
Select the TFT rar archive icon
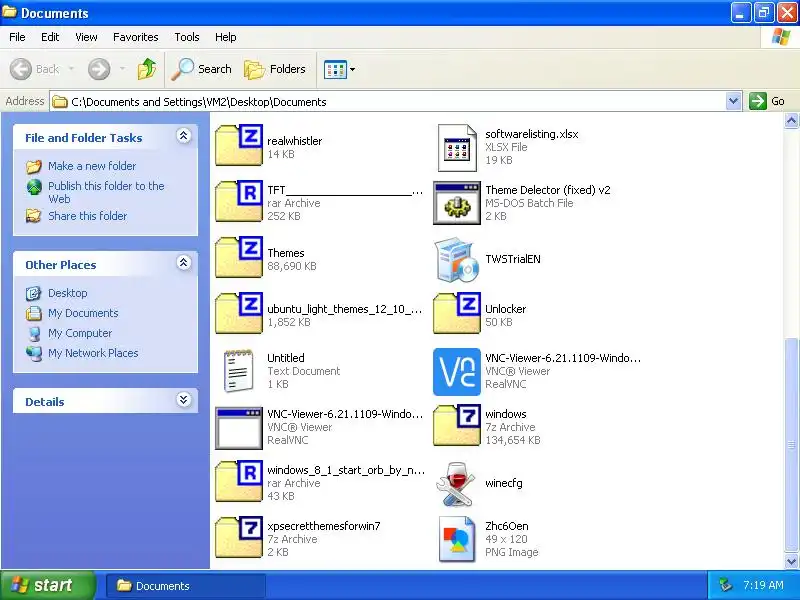click(239, 202)
